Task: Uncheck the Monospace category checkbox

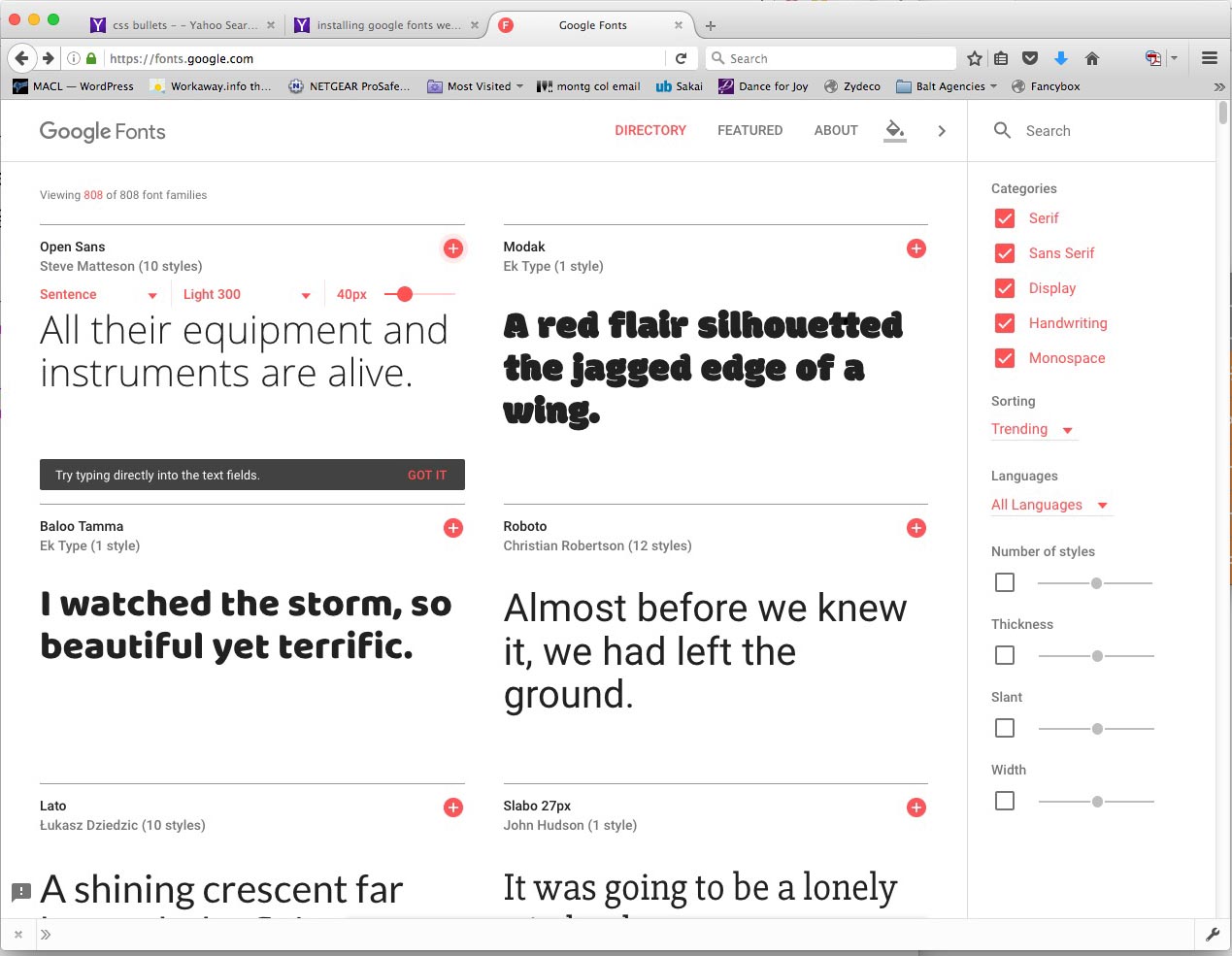Action: point(1005,358)
